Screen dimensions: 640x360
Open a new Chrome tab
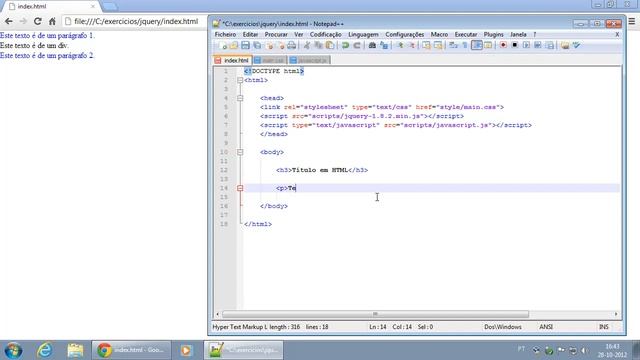point(109,7)
